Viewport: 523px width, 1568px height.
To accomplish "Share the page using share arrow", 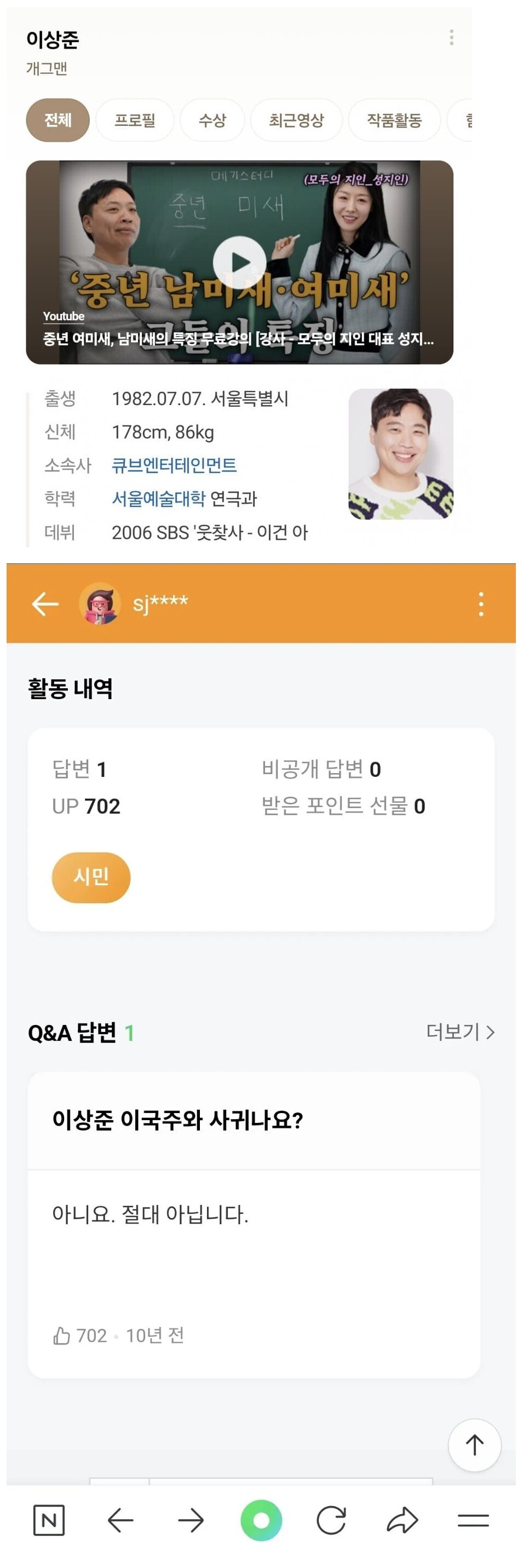I will click(x=403, y=1520).
